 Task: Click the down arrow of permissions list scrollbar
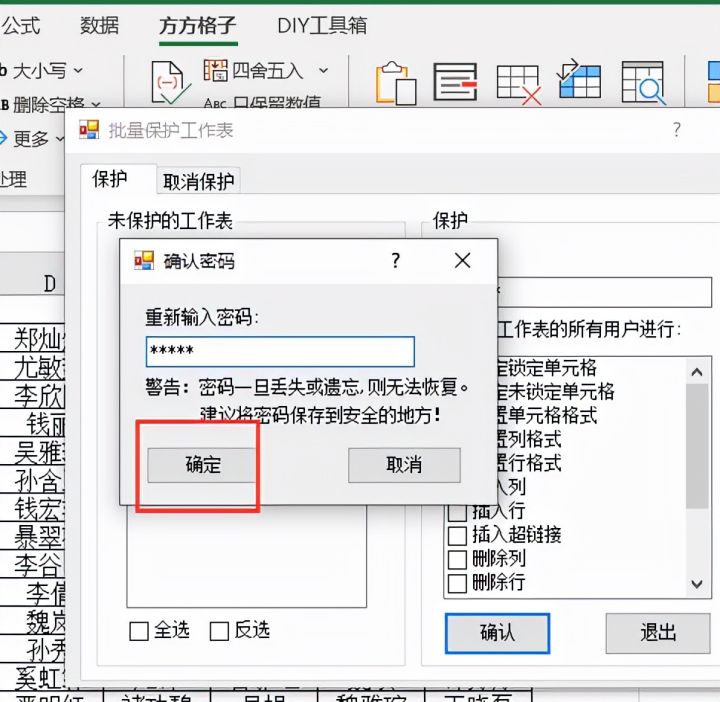pos(697,584)
